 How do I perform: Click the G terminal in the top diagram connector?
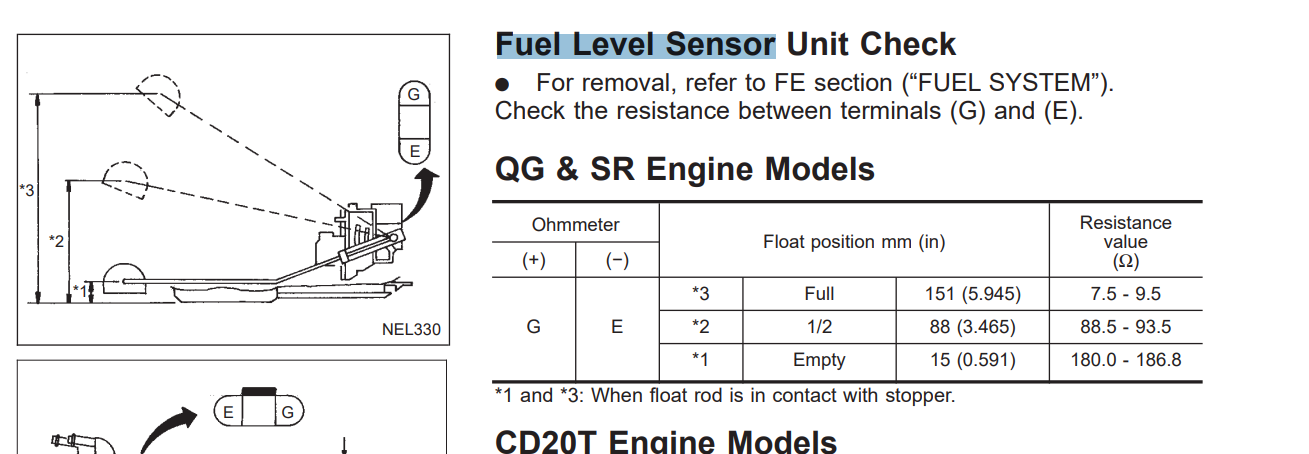coord(414,95)
